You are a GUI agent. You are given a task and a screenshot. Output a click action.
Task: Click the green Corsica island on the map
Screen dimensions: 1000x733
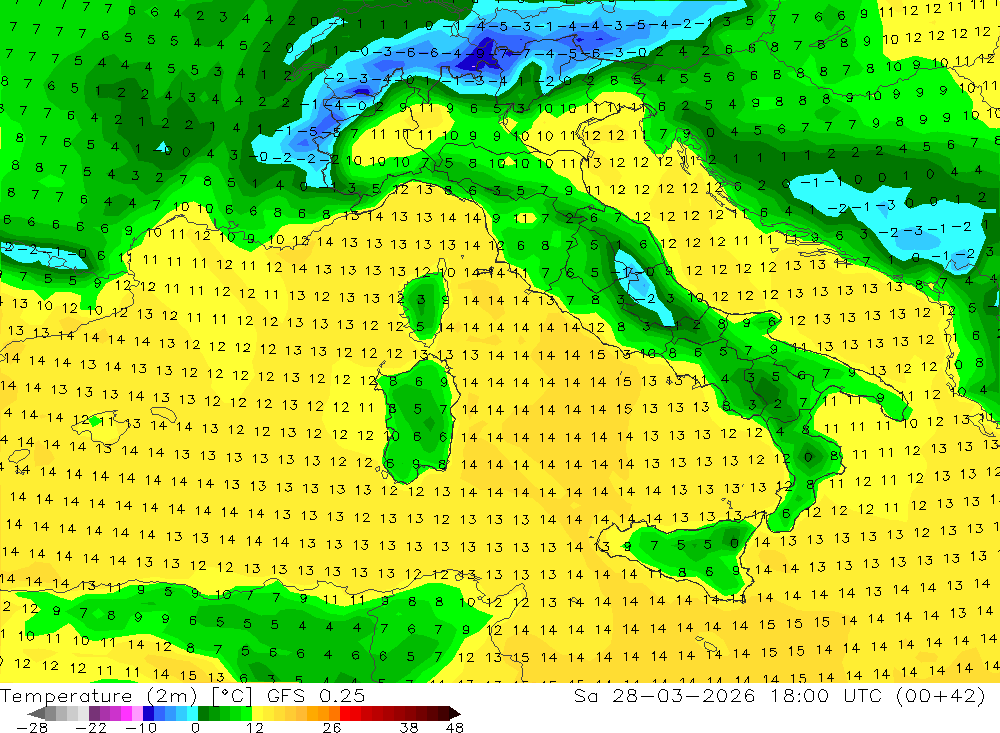tap(423, 306)
